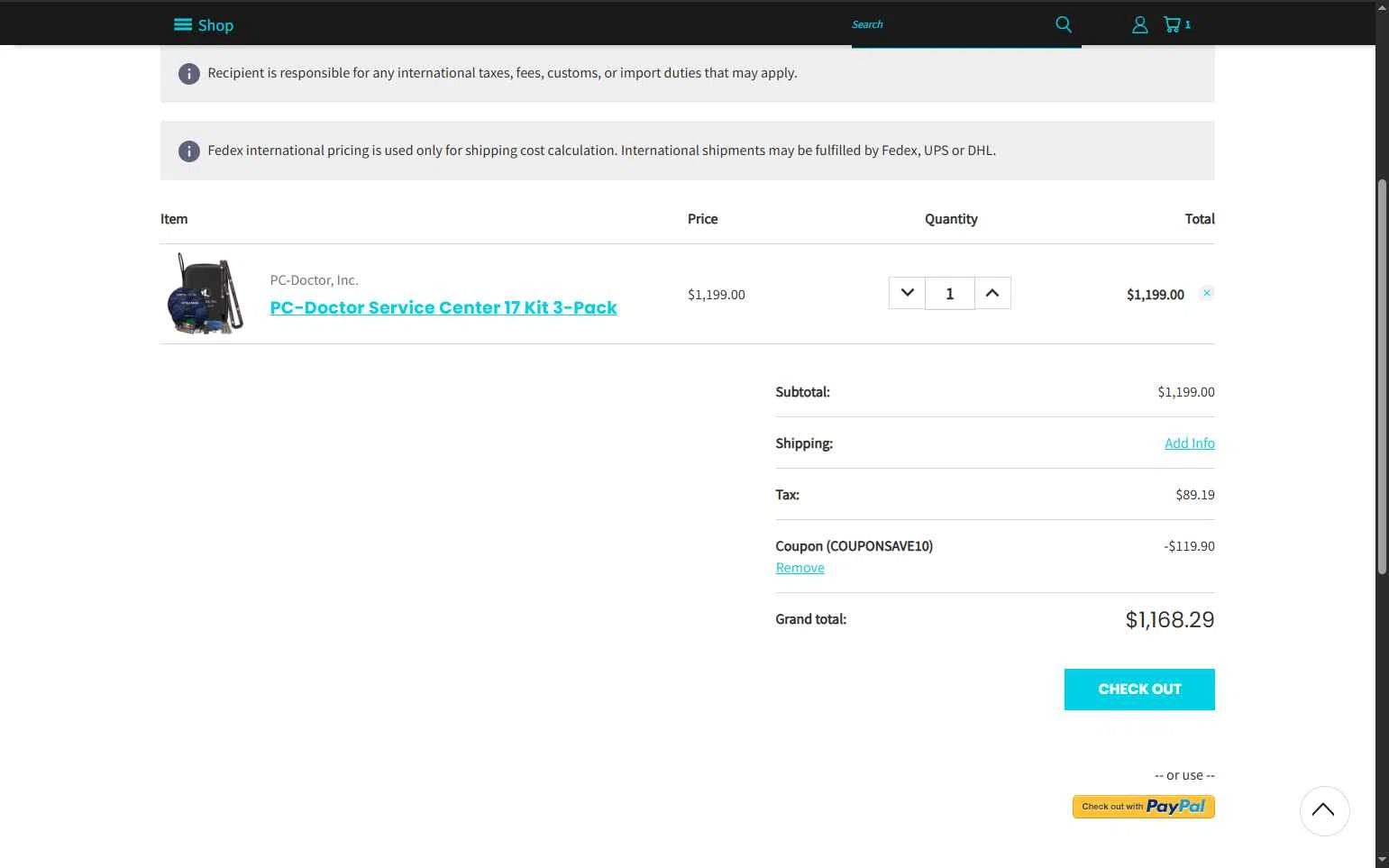Click the scroll-to-top arrow button
Image resolution: width=1389 pixels, height=868 pixels.
pos(1324,810)
